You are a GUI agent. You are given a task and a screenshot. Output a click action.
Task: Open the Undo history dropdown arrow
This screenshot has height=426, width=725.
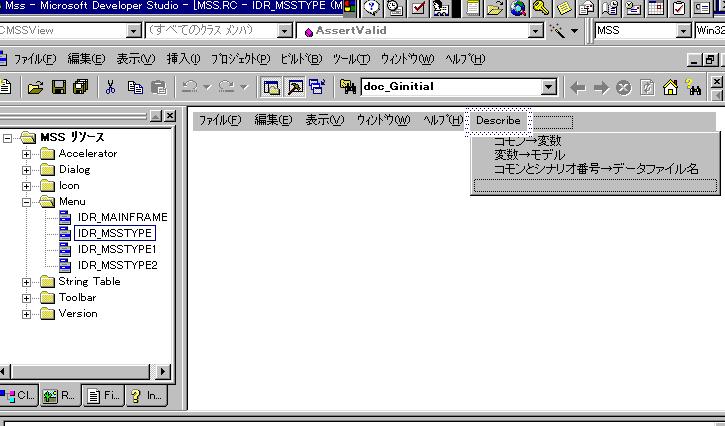point(207,87)
